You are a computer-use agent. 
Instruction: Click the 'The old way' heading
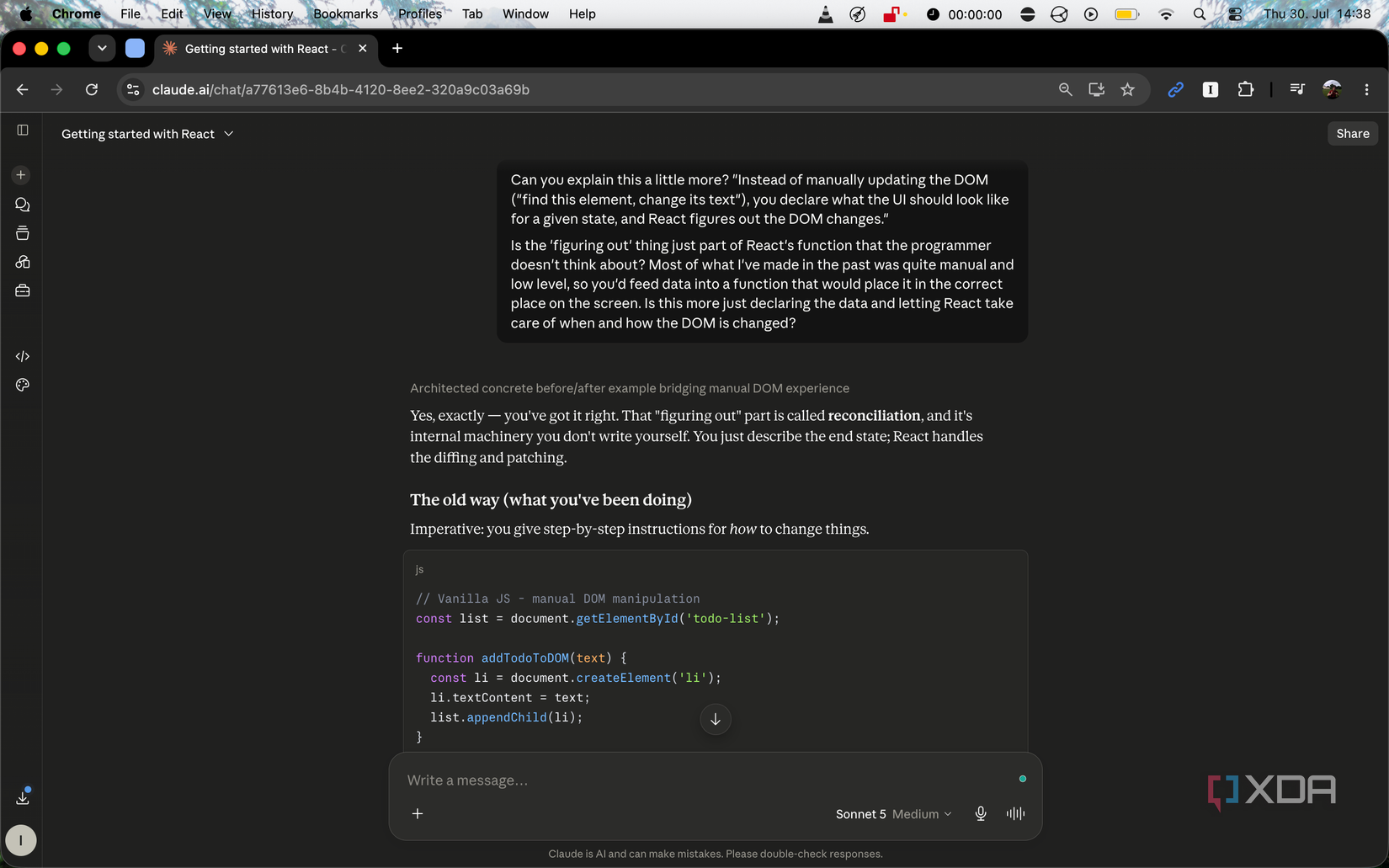(551, 500)
